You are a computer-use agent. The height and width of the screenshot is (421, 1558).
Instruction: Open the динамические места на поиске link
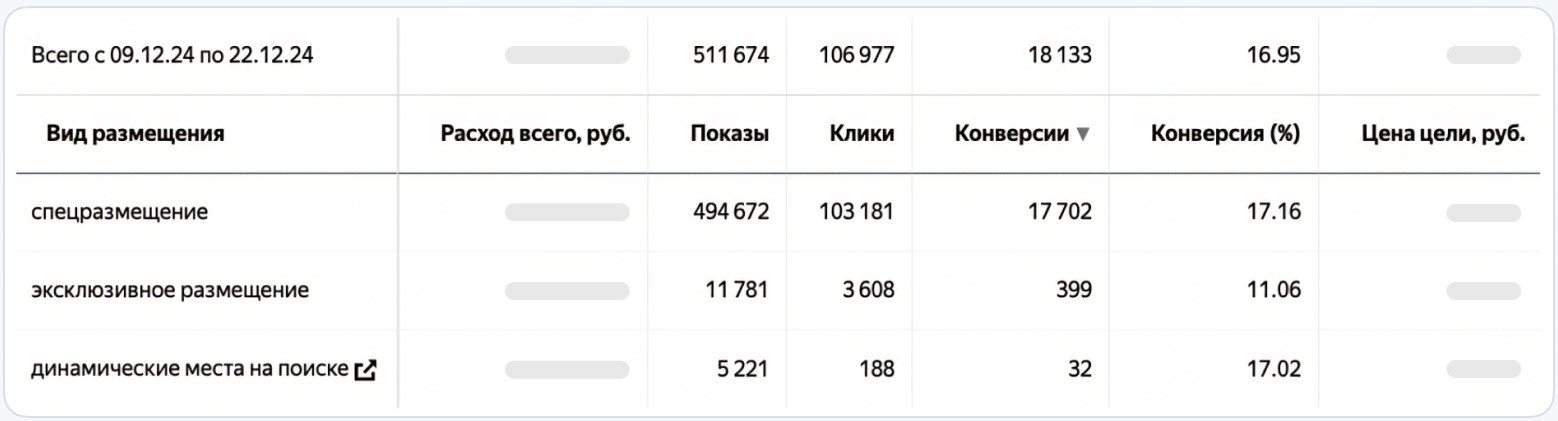point(188,370)
